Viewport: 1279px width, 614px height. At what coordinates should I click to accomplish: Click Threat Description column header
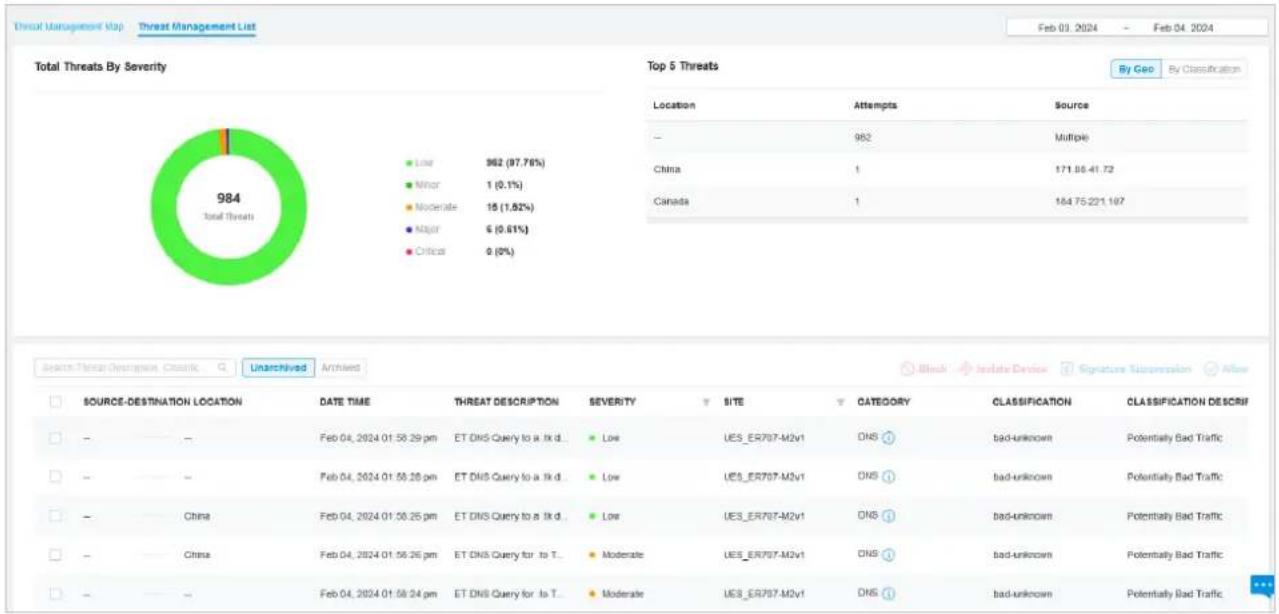tap(506, 402)
